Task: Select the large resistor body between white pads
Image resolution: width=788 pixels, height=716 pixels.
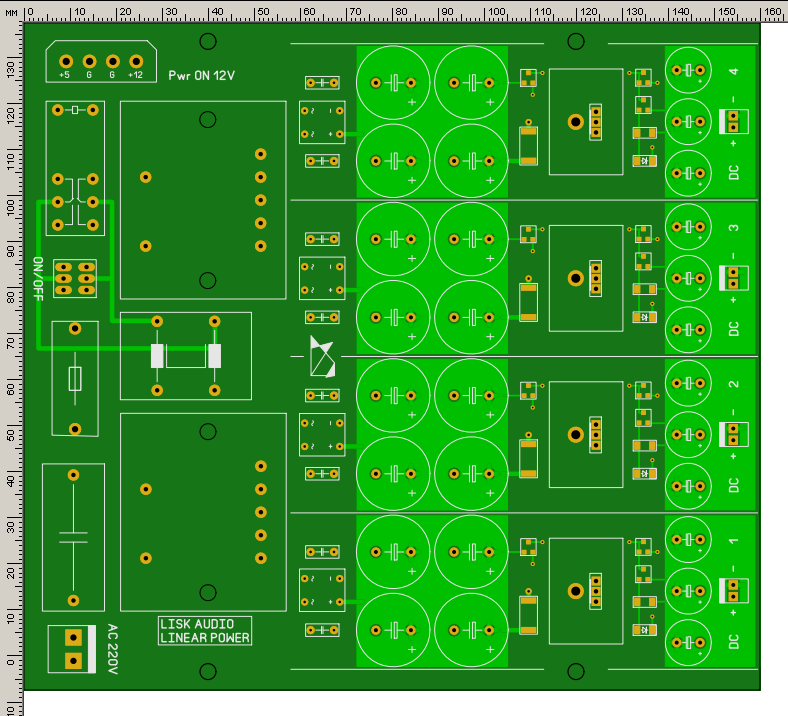Action: (186, 356)
